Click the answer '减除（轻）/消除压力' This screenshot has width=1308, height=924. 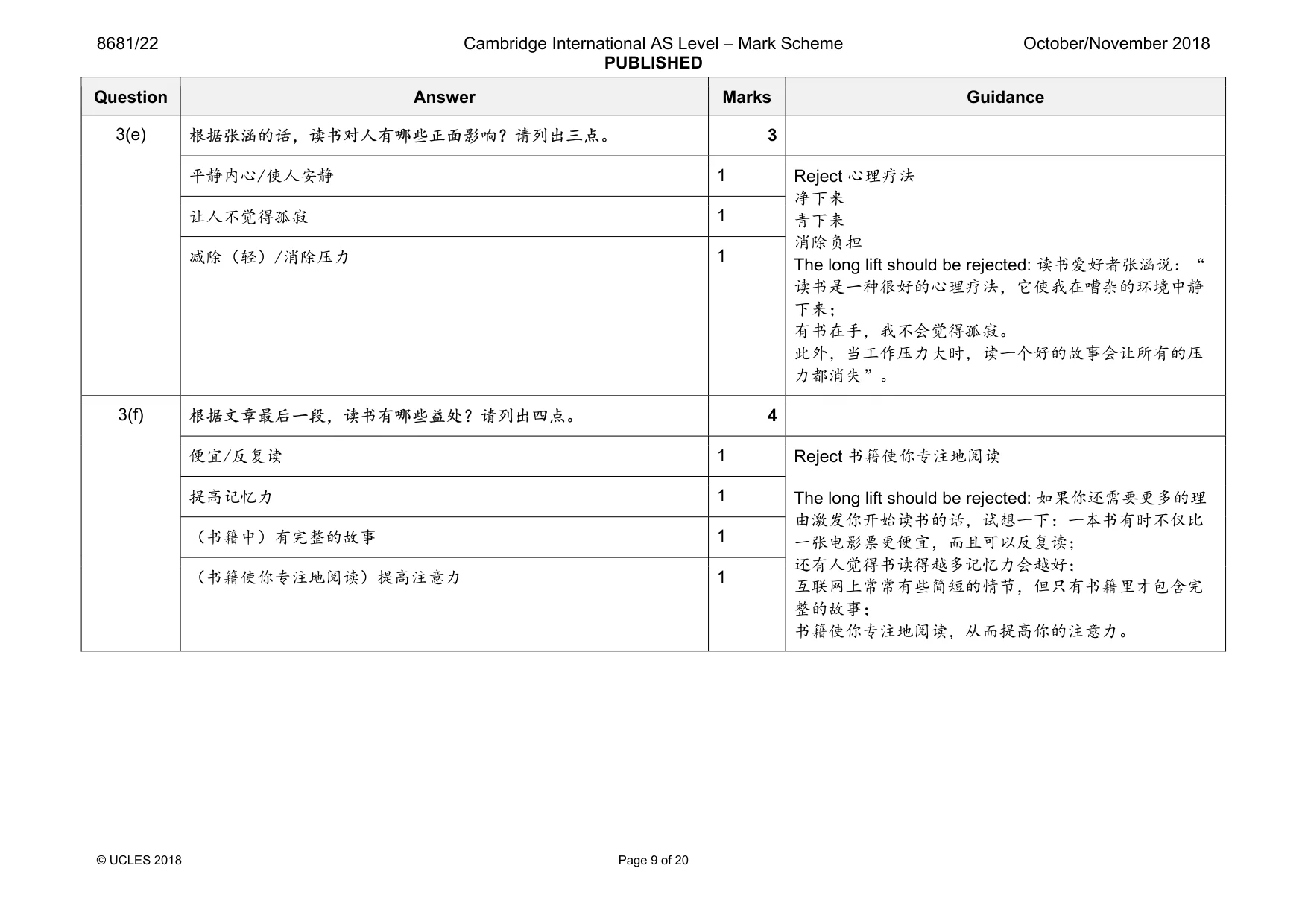point(269,256)
